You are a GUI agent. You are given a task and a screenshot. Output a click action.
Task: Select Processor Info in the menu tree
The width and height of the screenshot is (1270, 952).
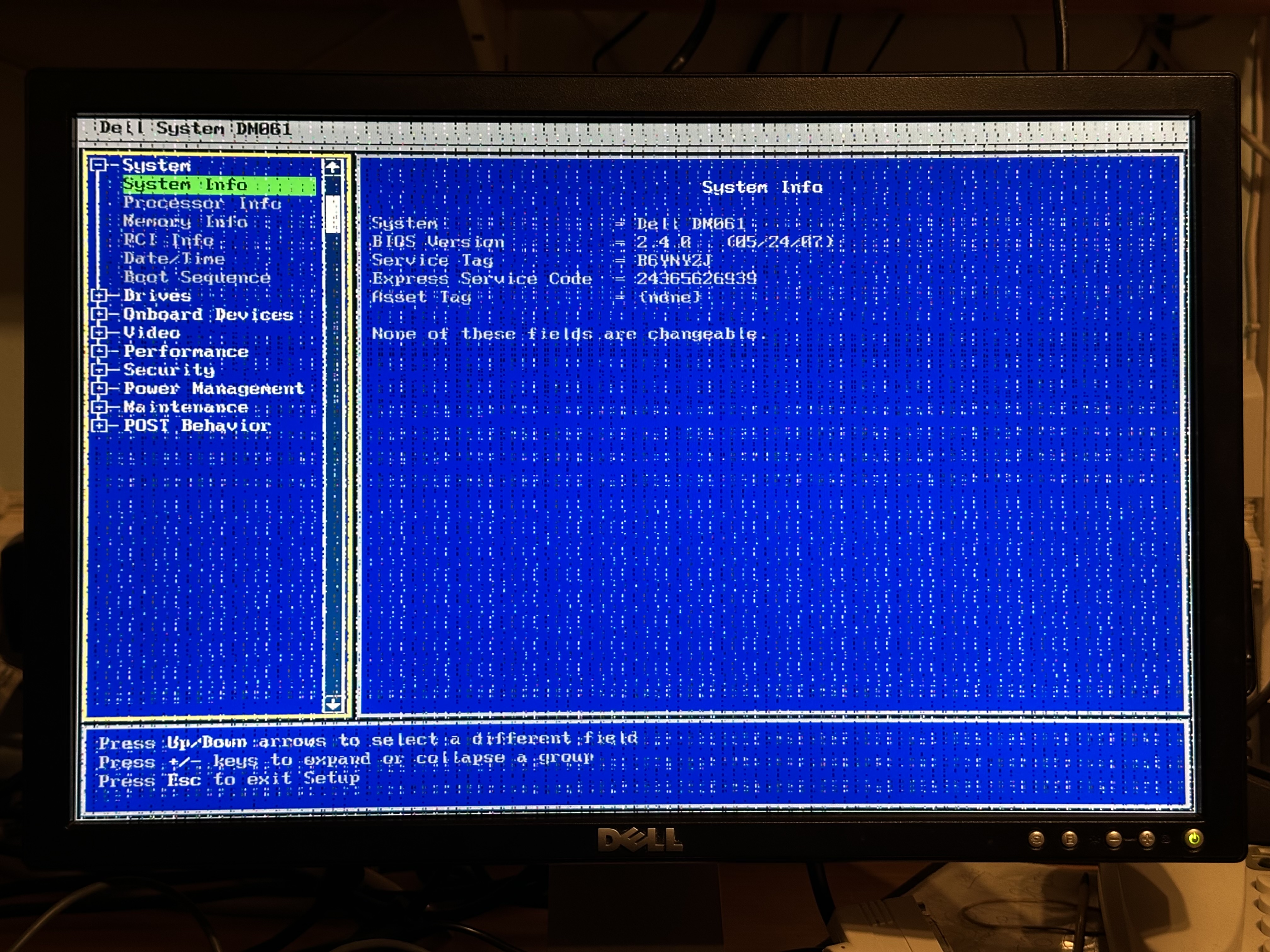click(202, 203)
